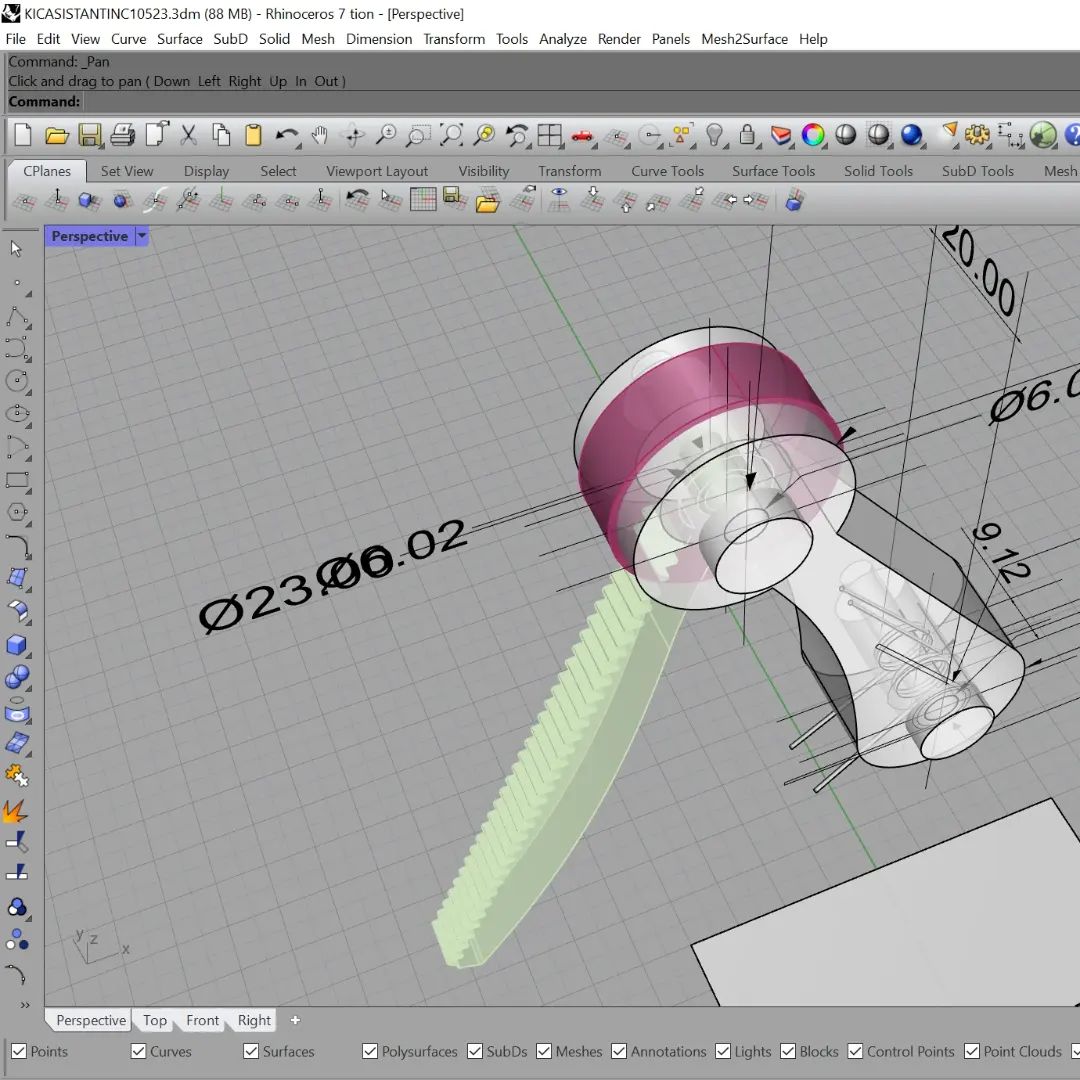1080x1080 pixels.
Task: Open the Mesh2Surface menu
Action: (x=744, y=39)
